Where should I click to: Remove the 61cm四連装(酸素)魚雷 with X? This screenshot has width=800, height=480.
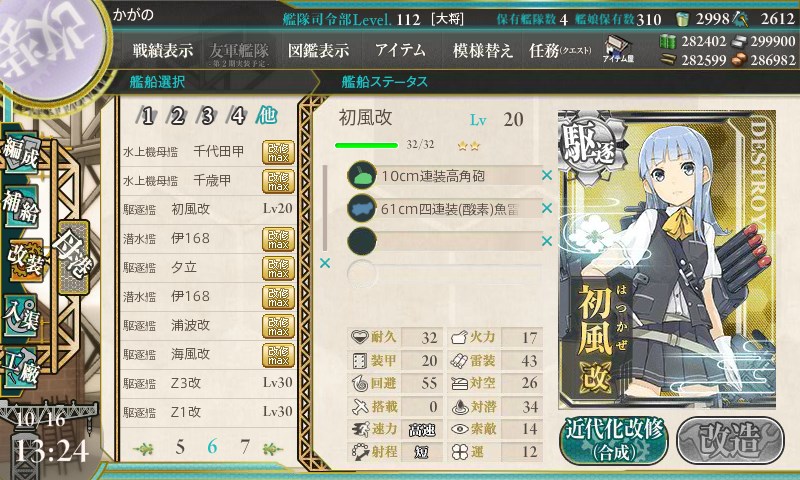[x=546, y=208]
